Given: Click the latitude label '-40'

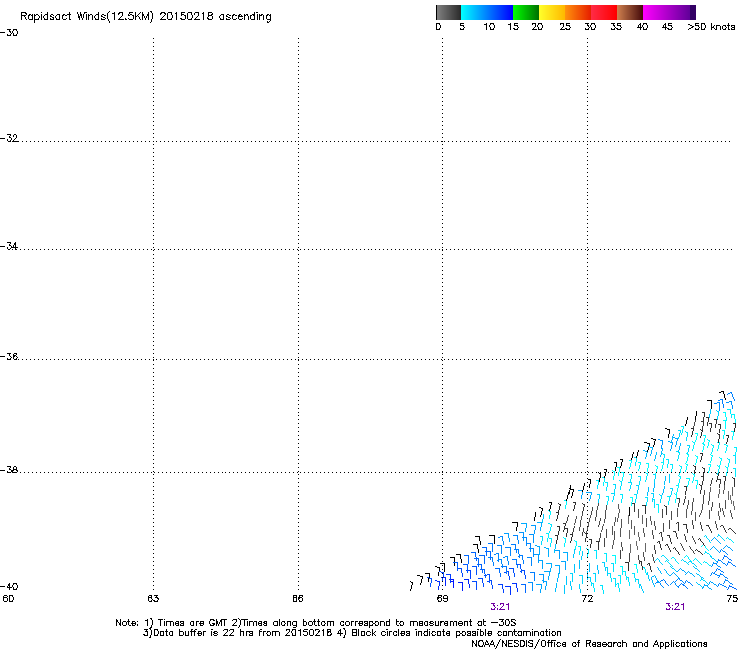Looking at the screenshot, I should 9,587.
